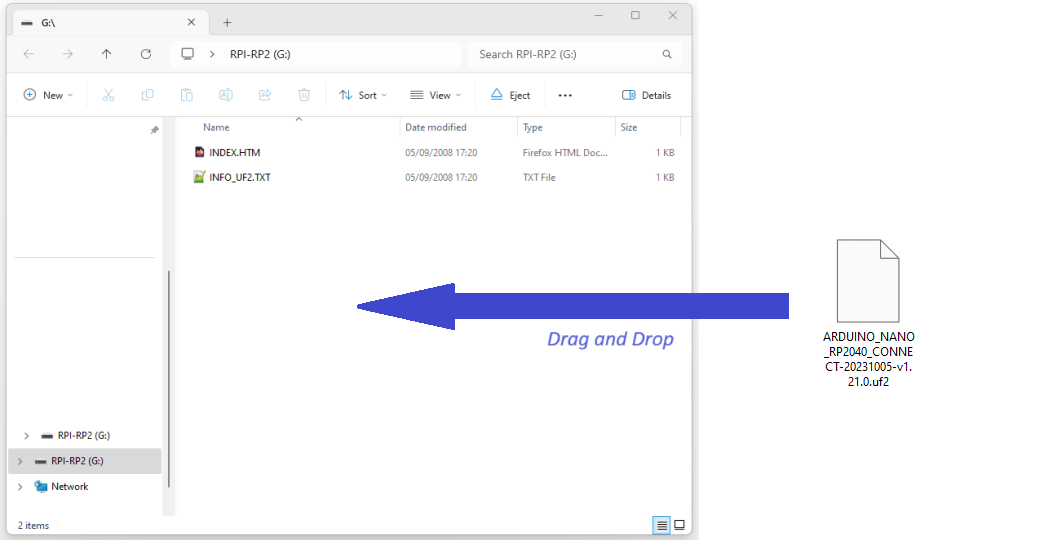The width and height of the screenshot is (1053, 546).
Task: Select the INFO_UF2.TXT file
Action: click(x=240, y=178)
